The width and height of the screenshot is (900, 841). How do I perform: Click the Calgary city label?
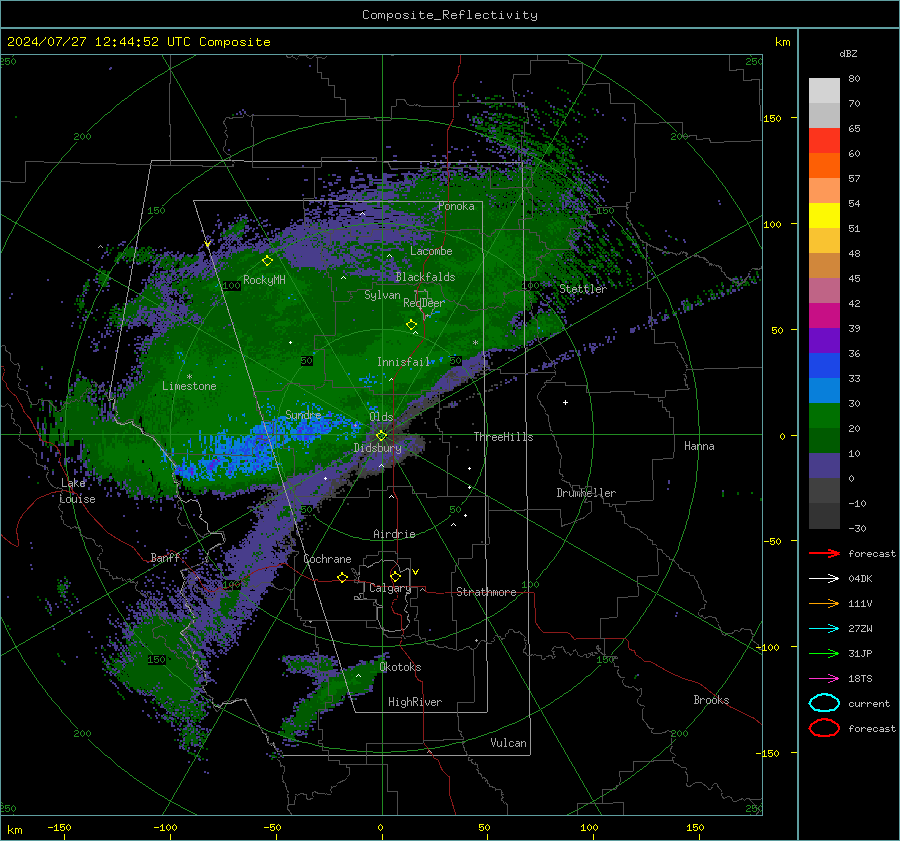[390, 588]
